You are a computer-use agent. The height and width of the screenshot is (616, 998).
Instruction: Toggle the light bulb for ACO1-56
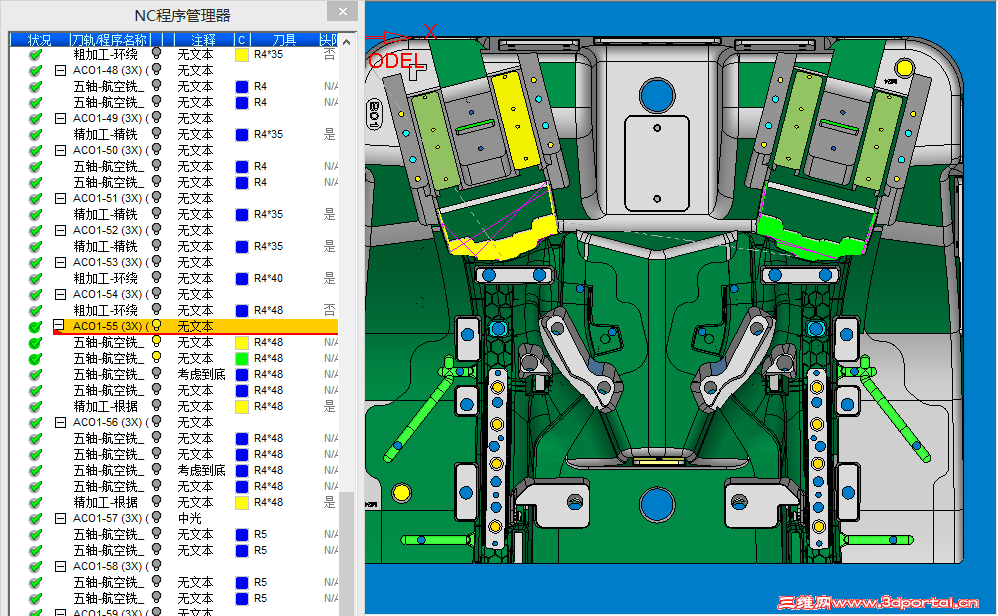tap(156, 422)
